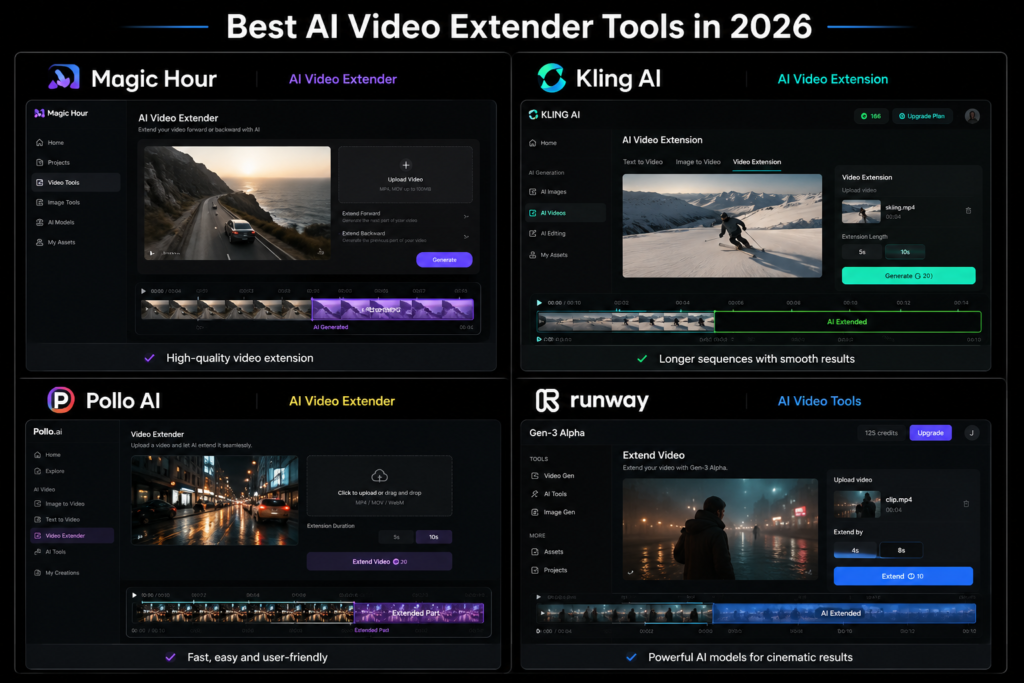This screenshot has height=683, width=1024.
Task: Open Image Tools in Magic Hour sidebar
Action: pyautogui.click(x=58, y=202)
